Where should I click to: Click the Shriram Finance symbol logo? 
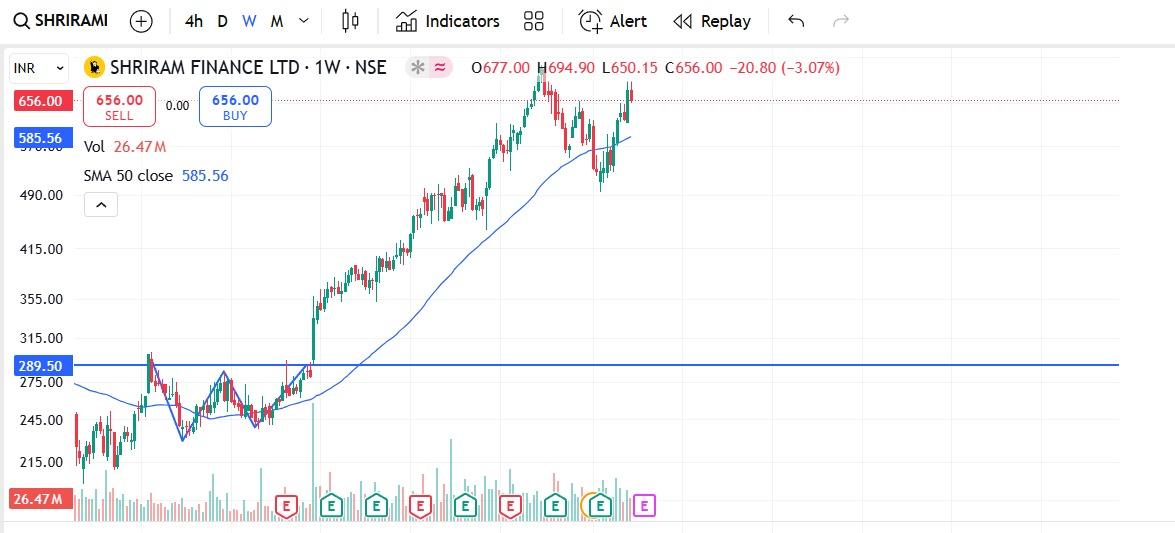tap(94, 67)
